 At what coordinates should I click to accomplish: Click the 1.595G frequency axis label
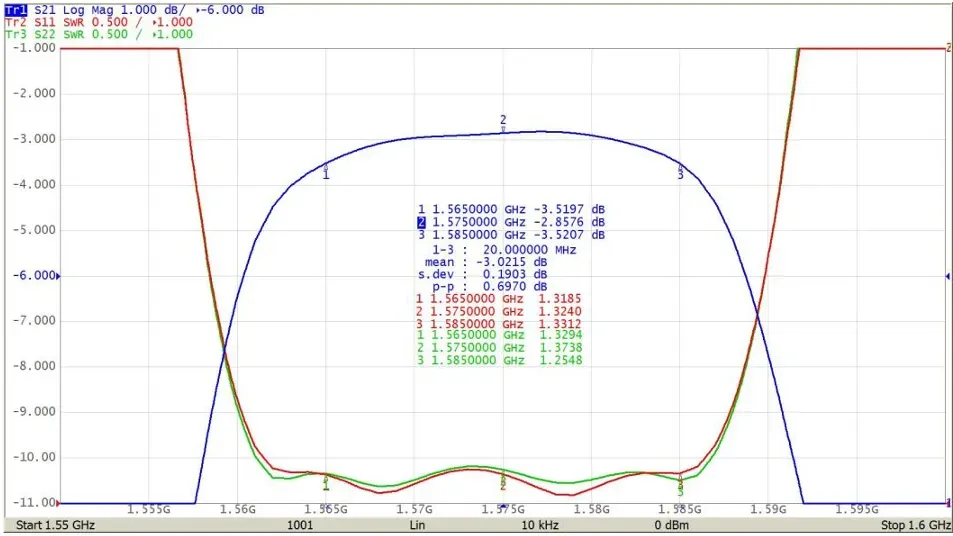click(x=857, y=509)
